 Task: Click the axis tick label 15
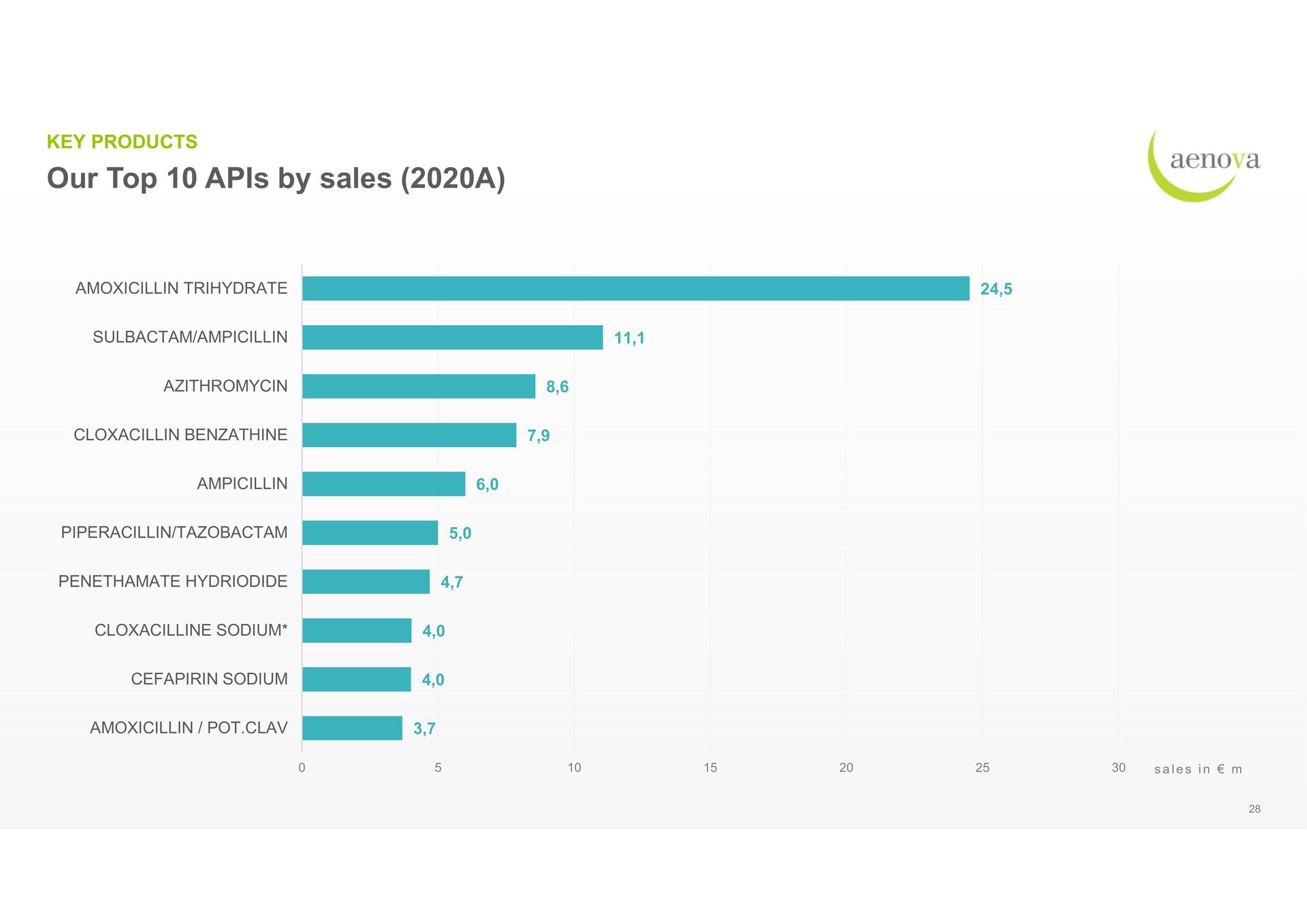[x=710, y=768]
